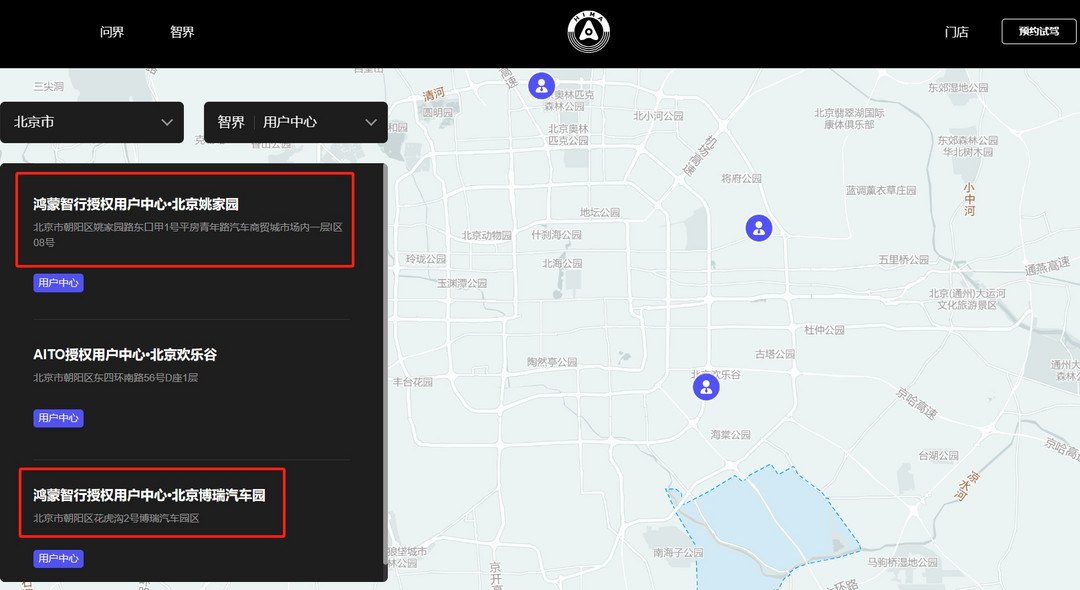
Task: Expand the 北京市 city dropdown
Action: point(92,123)
